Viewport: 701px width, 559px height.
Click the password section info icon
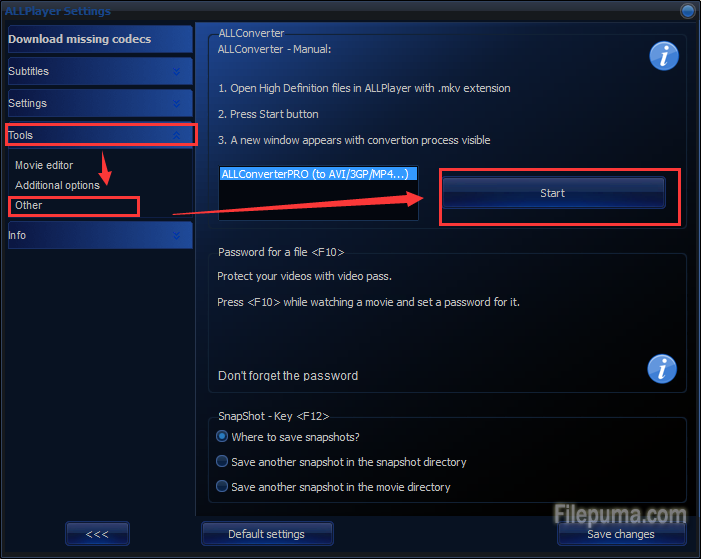coord(662,369)
